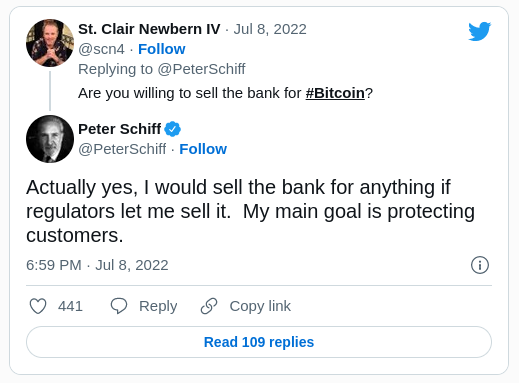This screenshot has height=383, width=519.
Task: Click the 6:59 PM timestamp
Action: point(54,265)
